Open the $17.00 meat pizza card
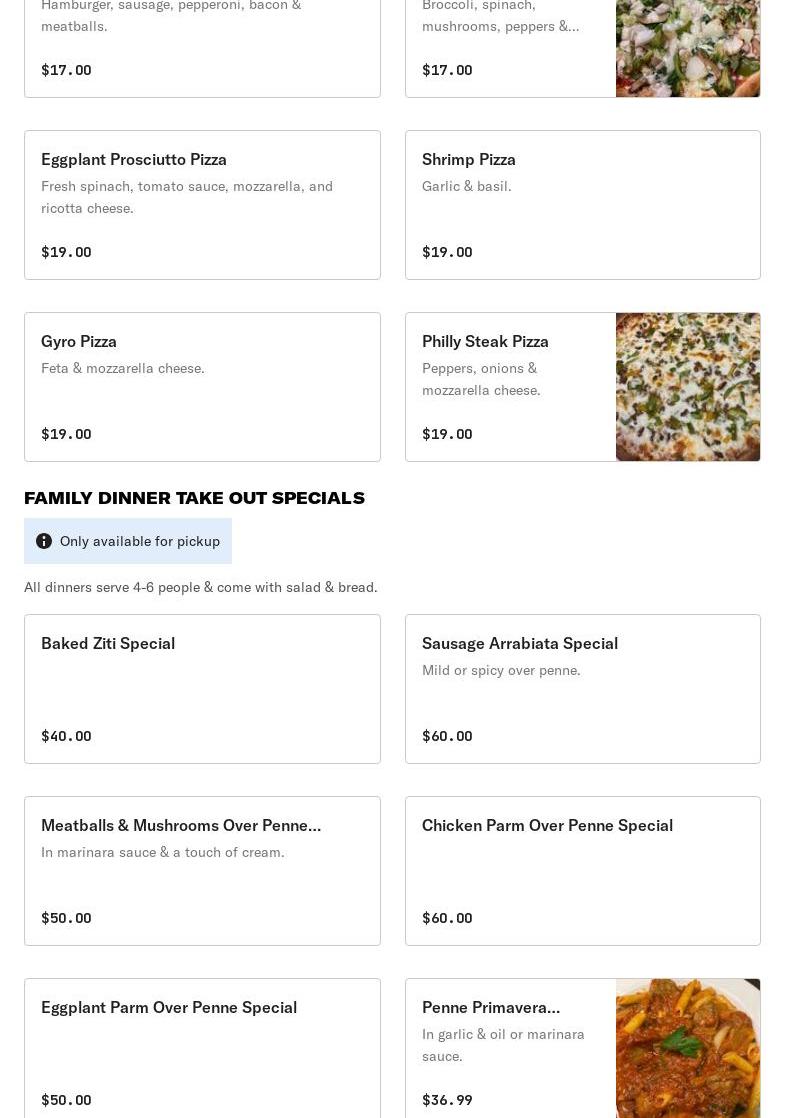This screenshot has width=785, height=1118. [x=202, y=48]
